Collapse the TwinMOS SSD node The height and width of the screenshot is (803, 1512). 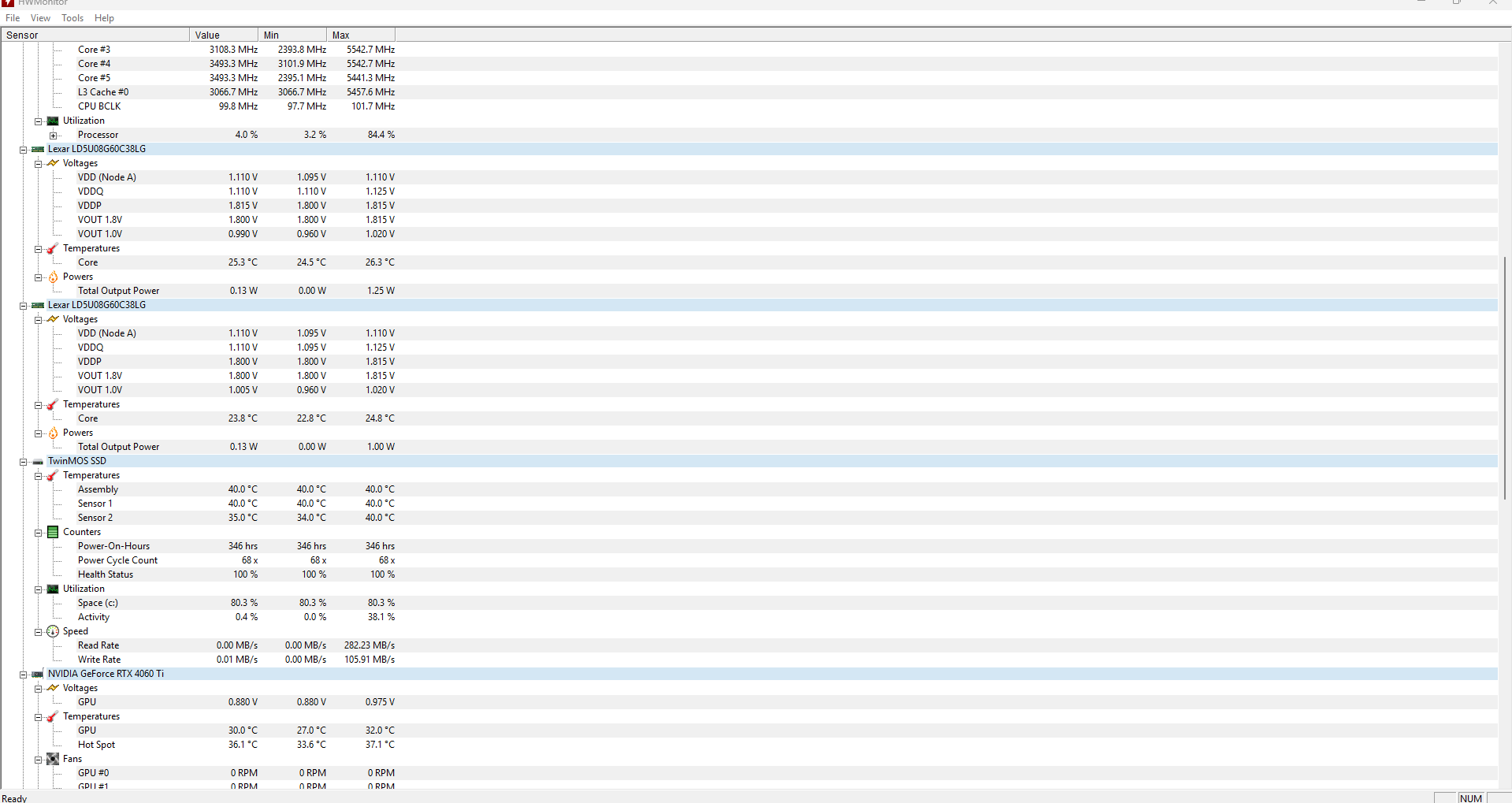(23, 462)
